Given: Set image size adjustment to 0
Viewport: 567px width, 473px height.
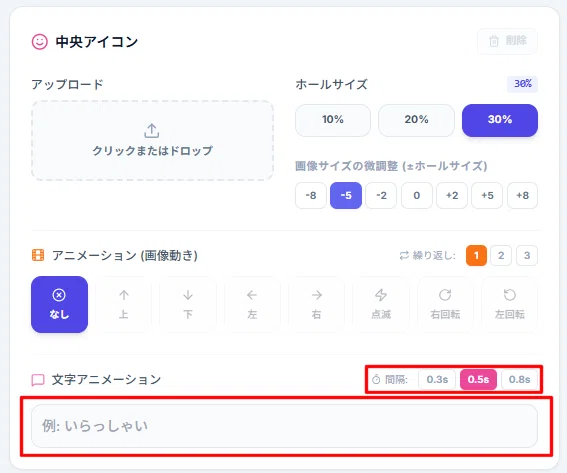Looking at the screenshot, I should (417, 195).
